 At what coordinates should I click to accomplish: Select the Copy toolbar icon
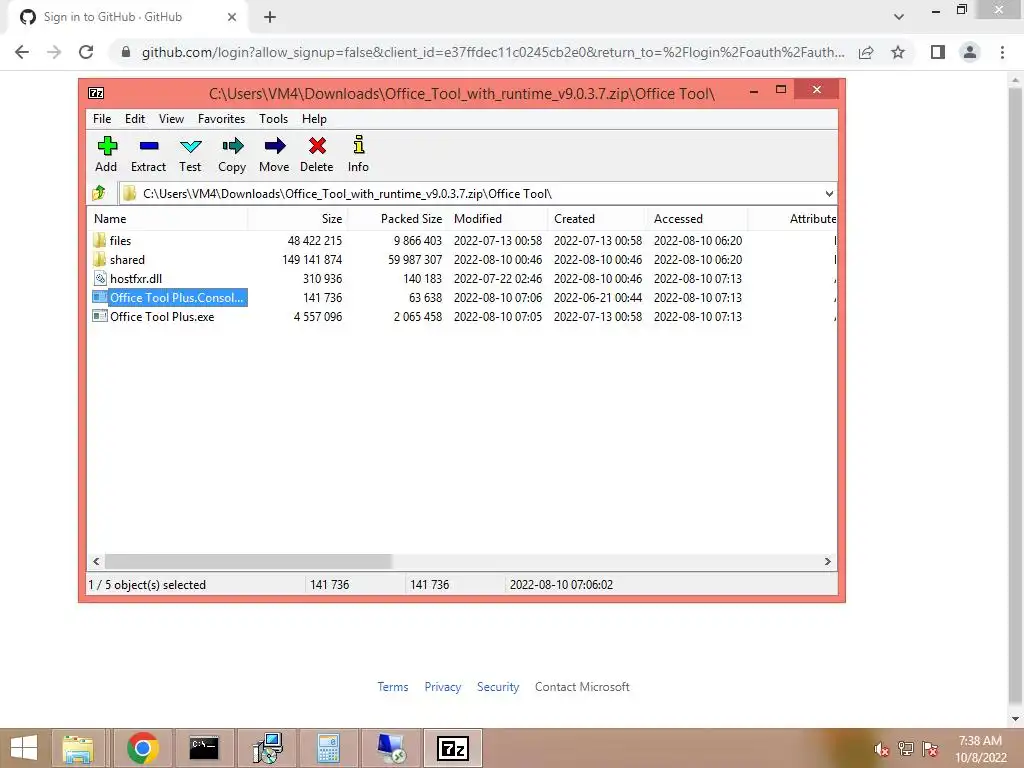[232, 154]
